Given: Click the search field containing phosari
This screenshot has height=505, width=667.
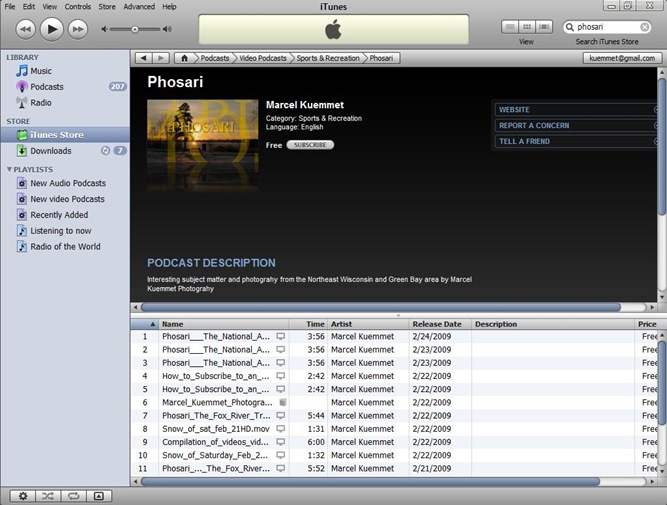Looking at the screenshot, I should tap(607, 27).
